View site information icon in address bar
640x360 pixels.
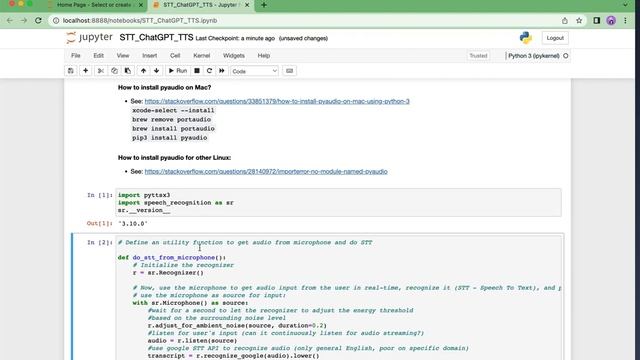pyautogui.click(x=56, y=20)
